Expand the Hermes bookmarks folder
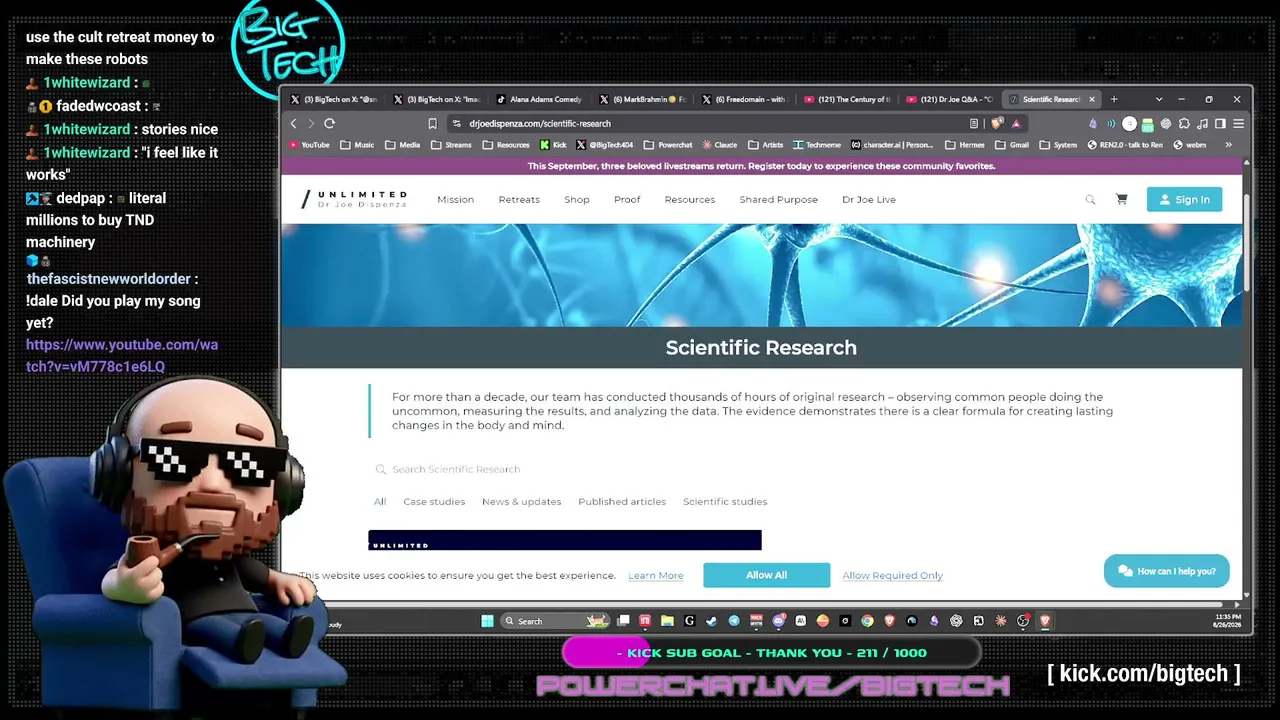Viewport: 1280px width, 720px height. click(x=965, y=145)
